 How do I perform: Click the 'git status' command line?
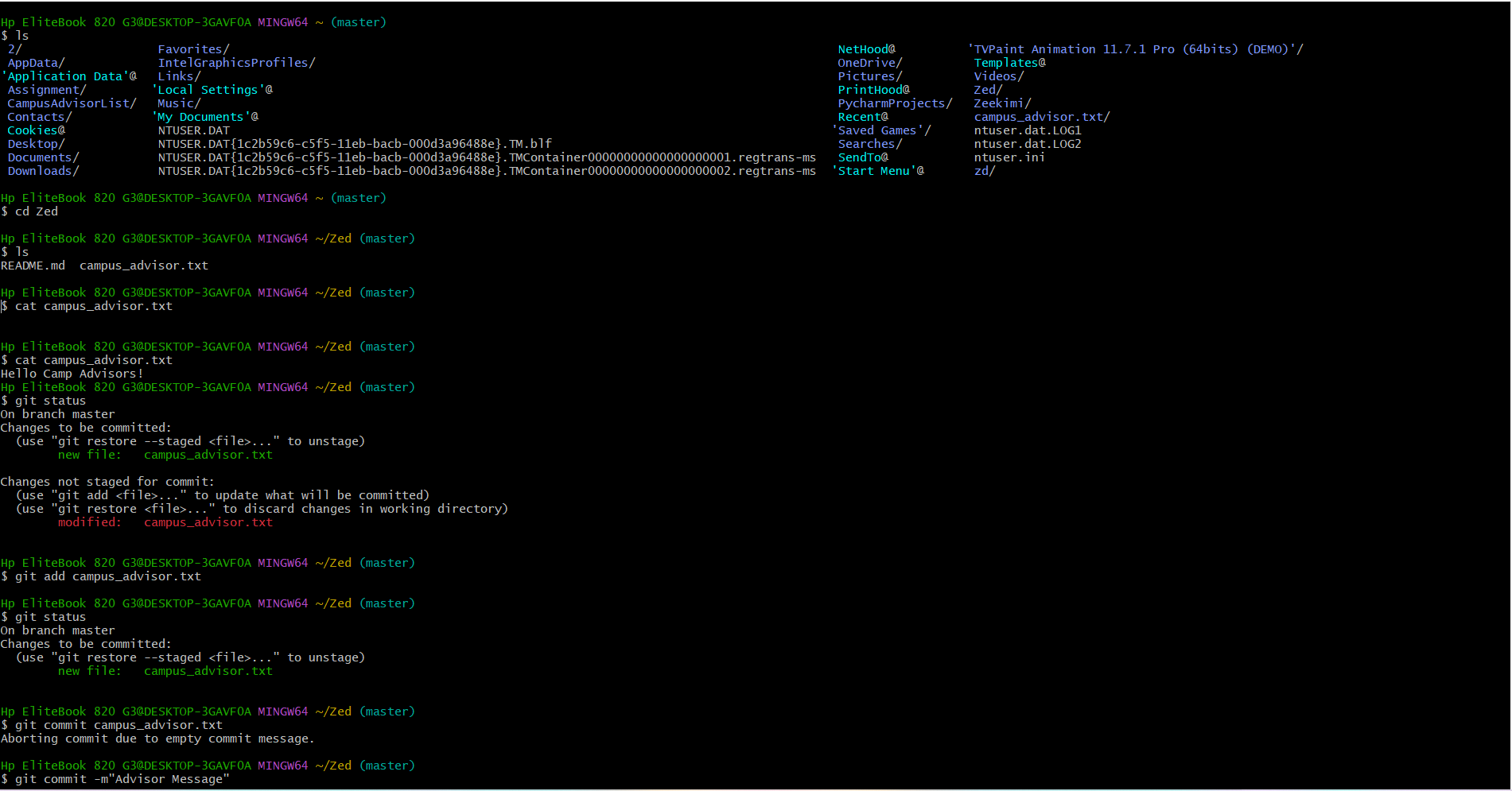52,400
